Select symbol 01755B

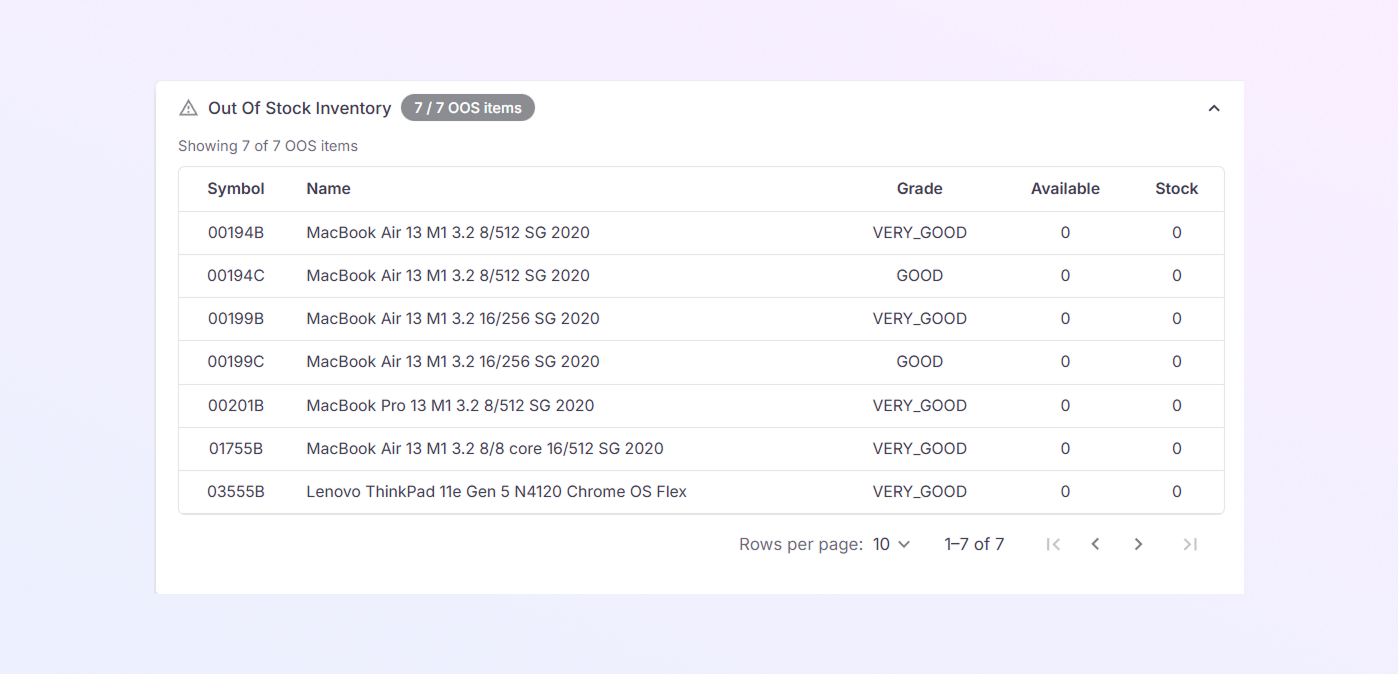click(236, 449)
